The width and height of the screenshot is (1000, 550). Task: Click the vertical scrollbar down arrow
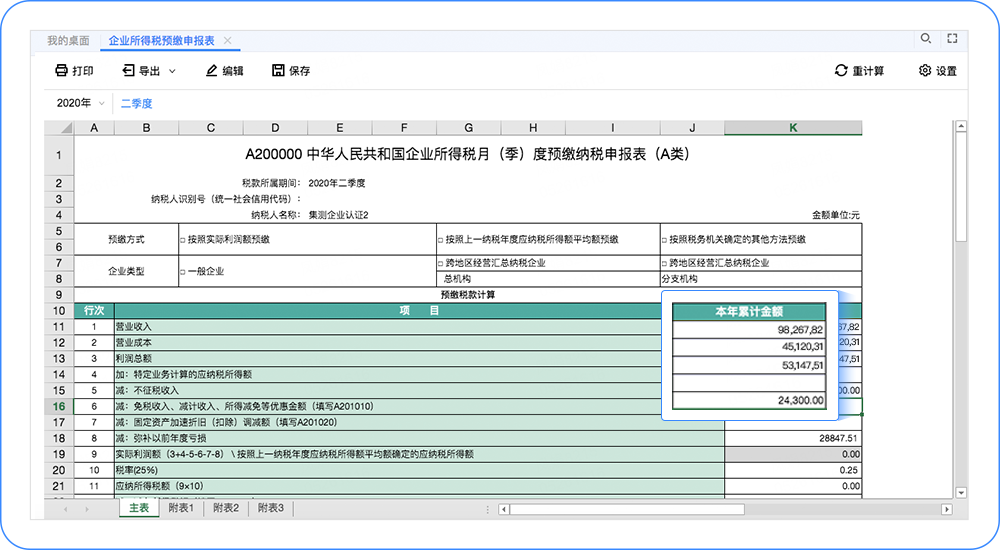click(x=961, y=493)
